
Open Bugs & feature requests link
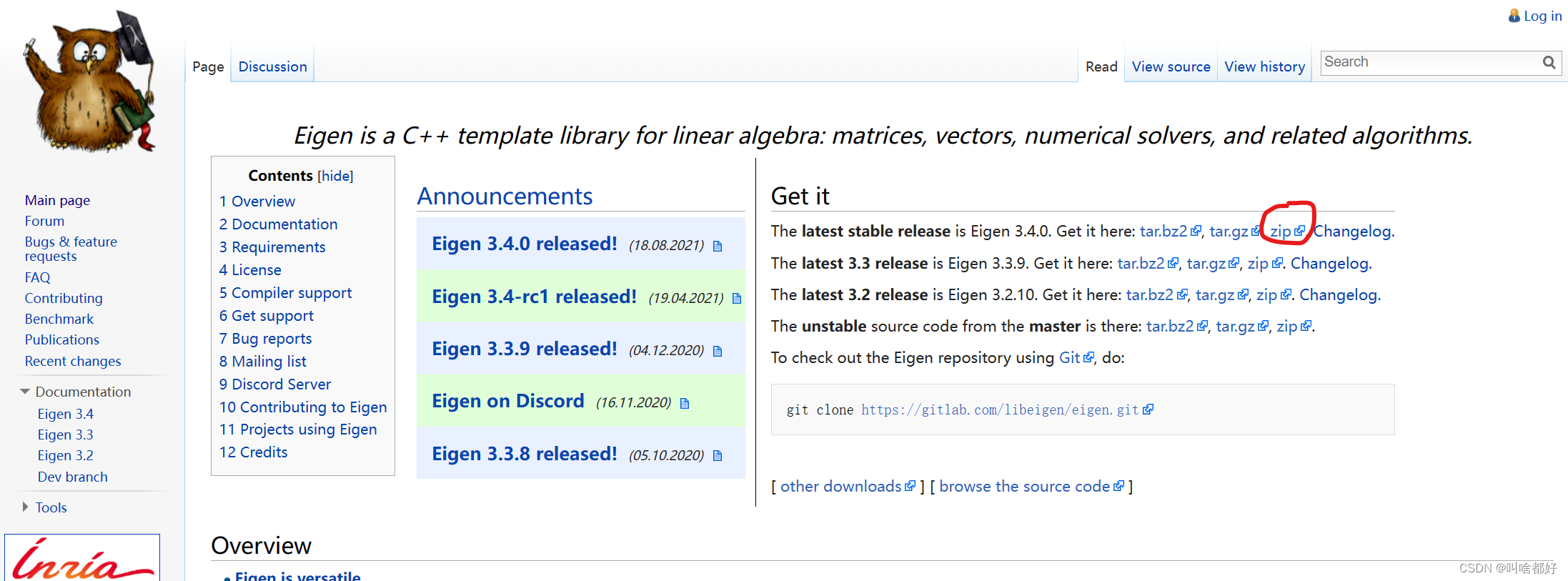pyautogui.click(x=71, y=249)
